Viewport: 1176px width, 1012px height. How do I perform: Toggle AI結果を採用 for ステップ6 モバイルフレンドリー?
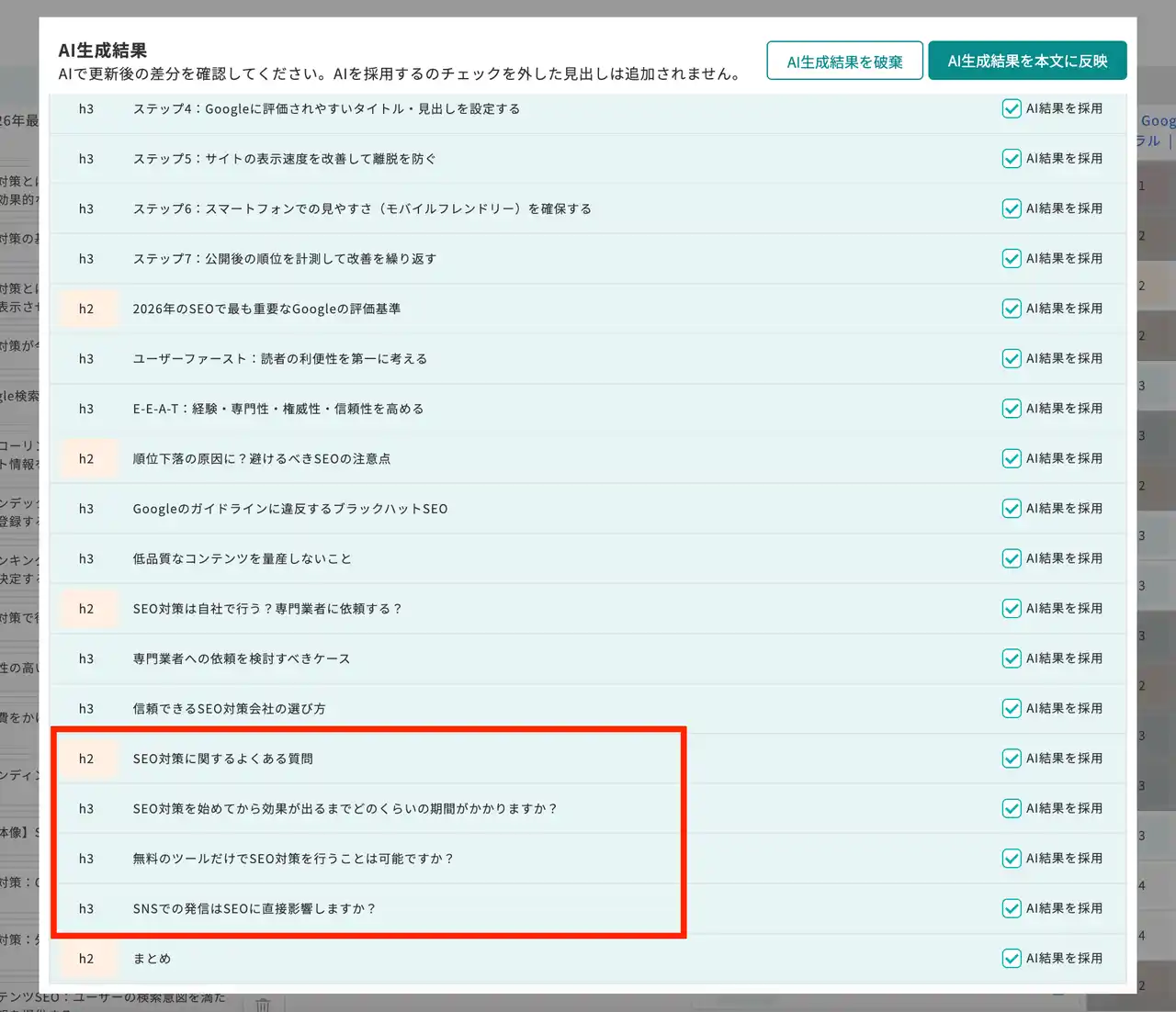1012,209
